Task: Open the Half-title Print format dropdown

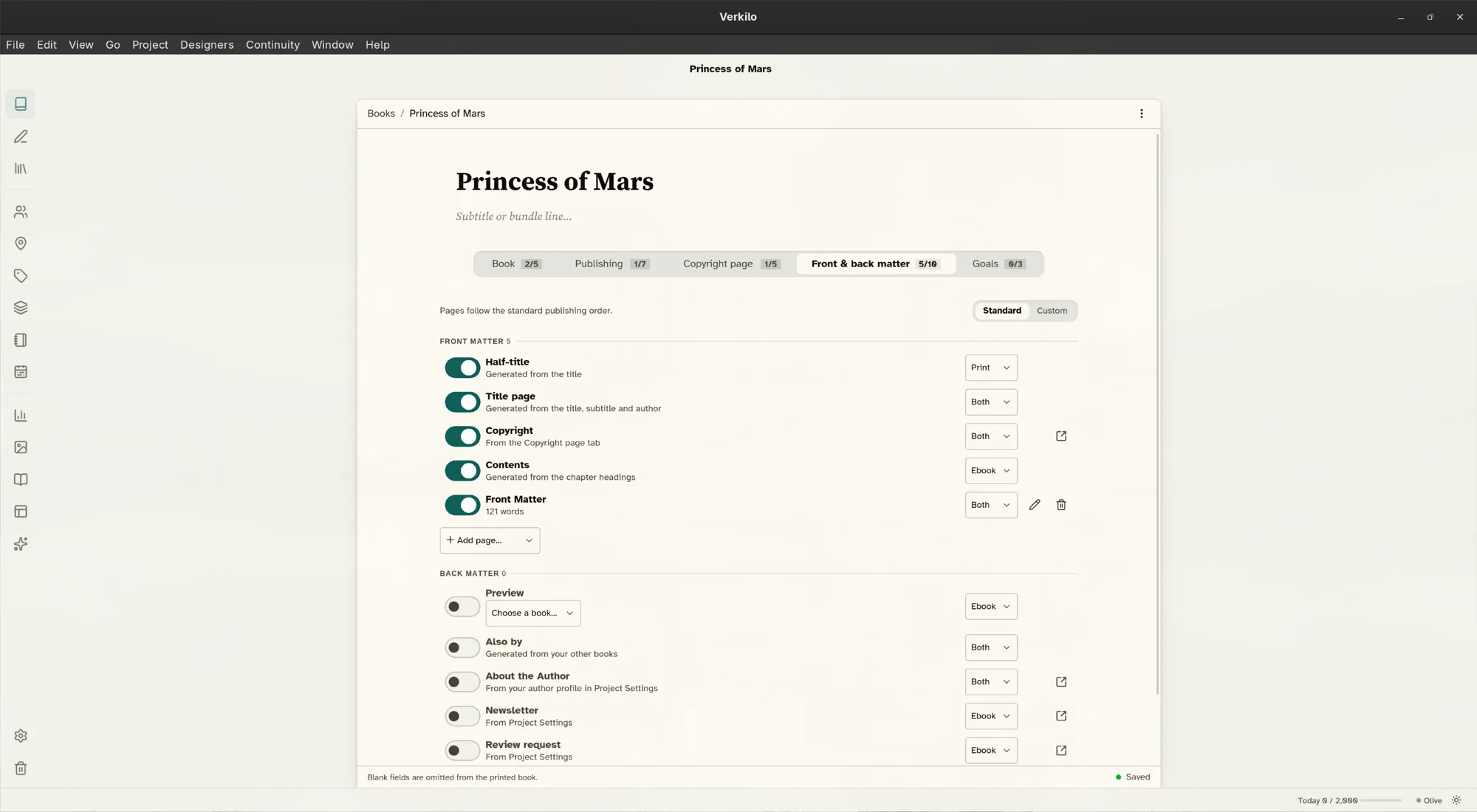Action: (x=991, y=368)
